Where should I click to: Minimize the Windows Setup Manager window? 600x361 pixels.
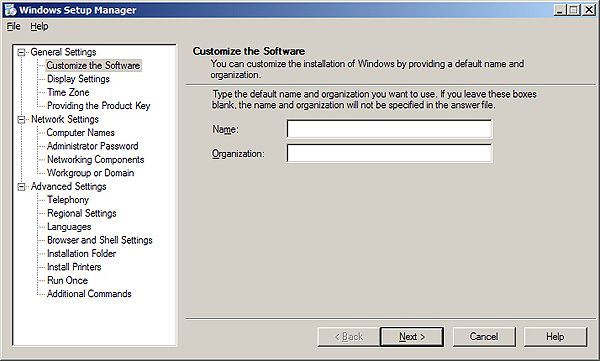(560, 10)
